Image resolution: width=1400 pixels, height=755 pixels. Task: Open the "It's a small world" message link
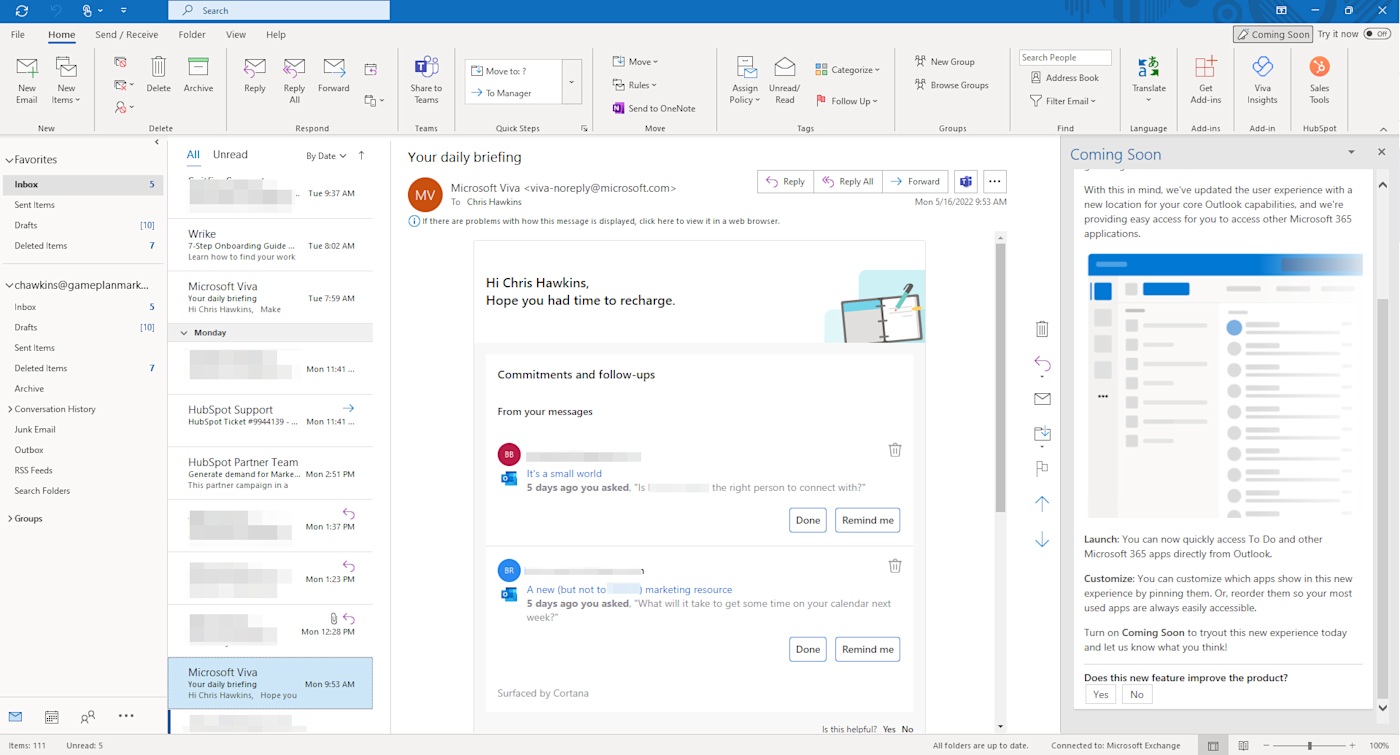564,474
